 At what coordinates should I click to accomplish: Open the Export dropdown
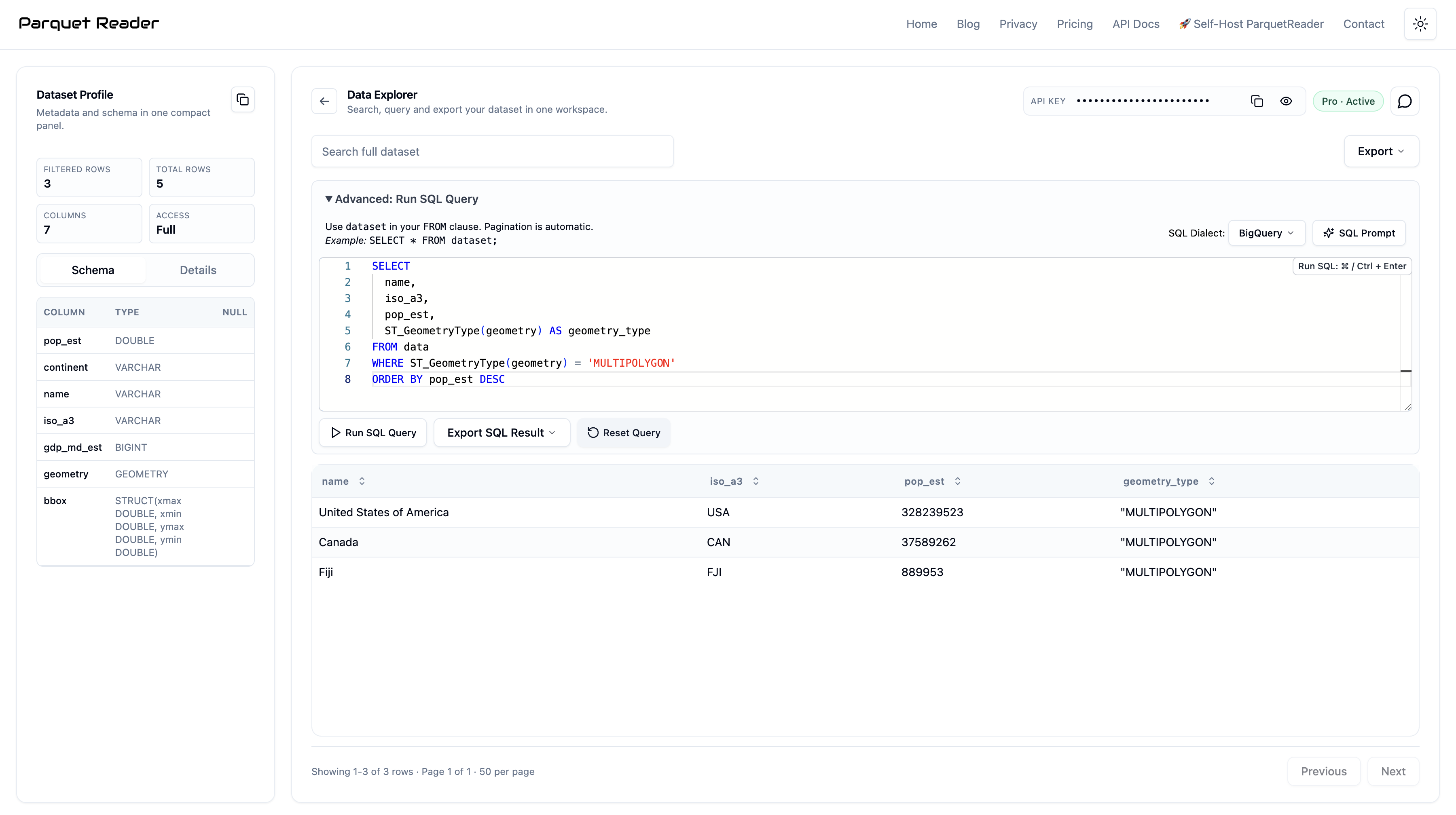[x=1381, y=151]
